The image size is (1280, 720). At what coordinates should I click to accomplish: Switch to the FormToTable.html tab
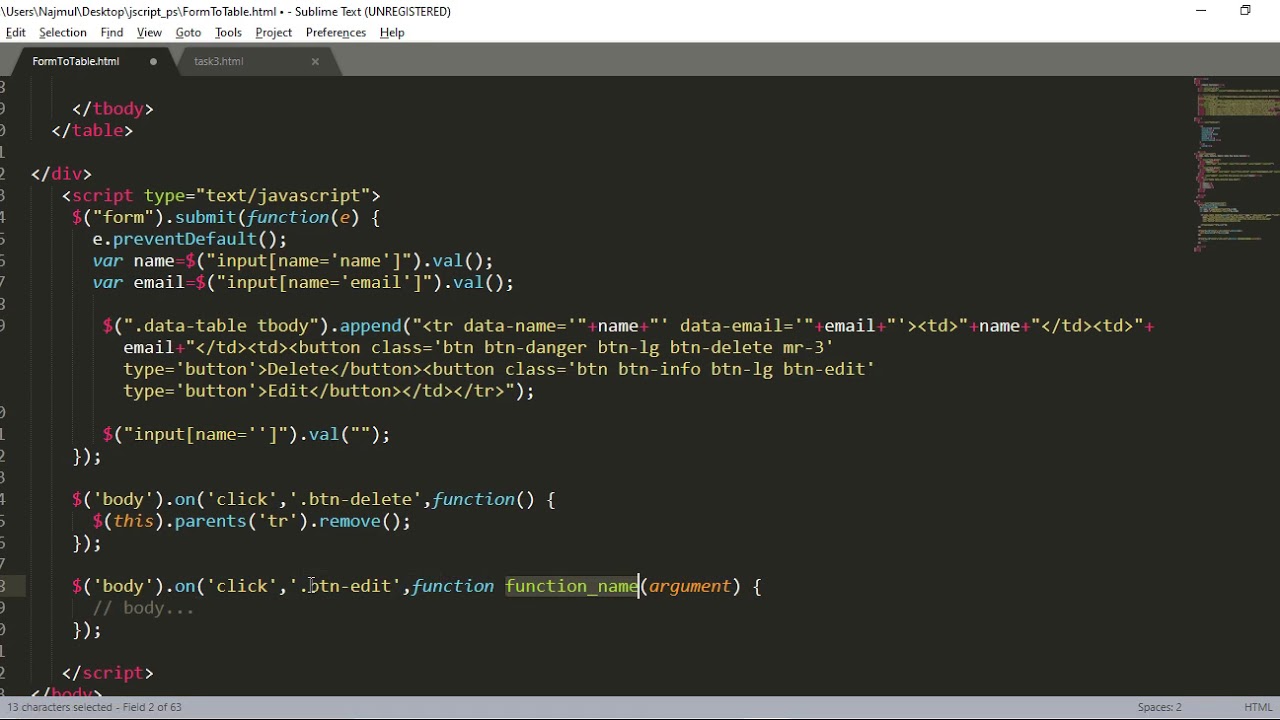(76, 61)
